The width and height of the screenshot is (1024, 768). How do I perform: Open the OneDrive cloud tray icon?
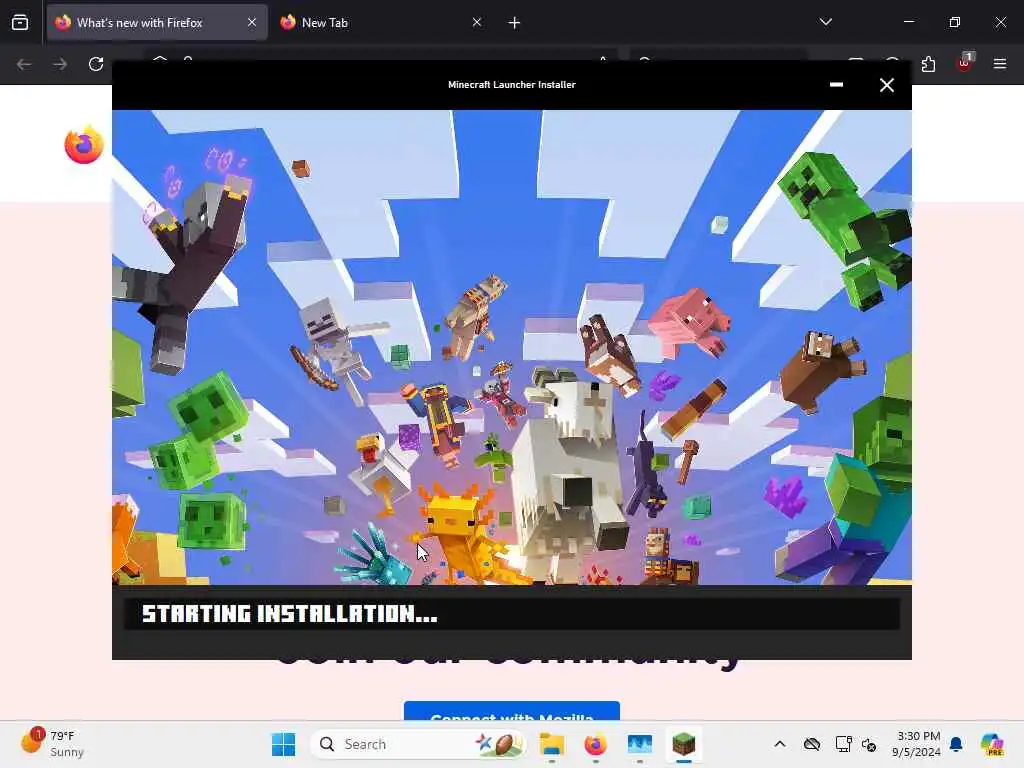coord(812,744)
